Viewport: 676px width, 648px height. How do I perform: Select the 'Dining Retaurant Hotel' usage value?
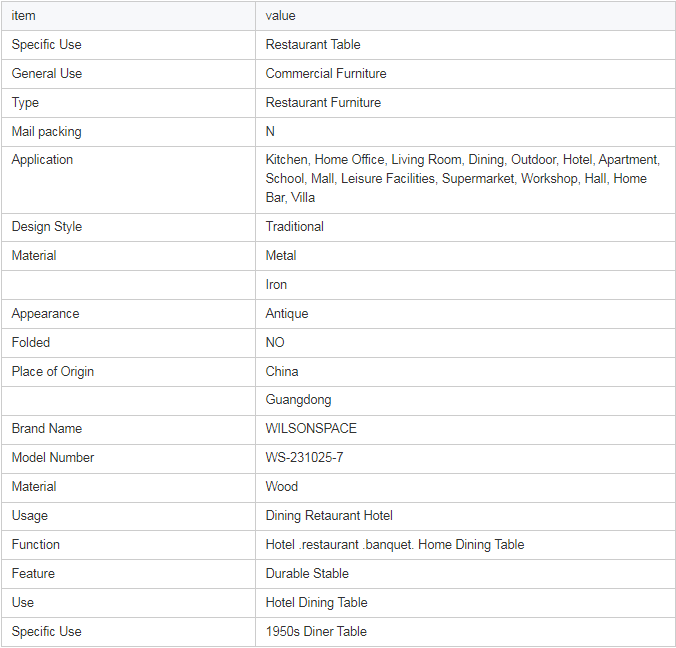[x=329, y=515]
